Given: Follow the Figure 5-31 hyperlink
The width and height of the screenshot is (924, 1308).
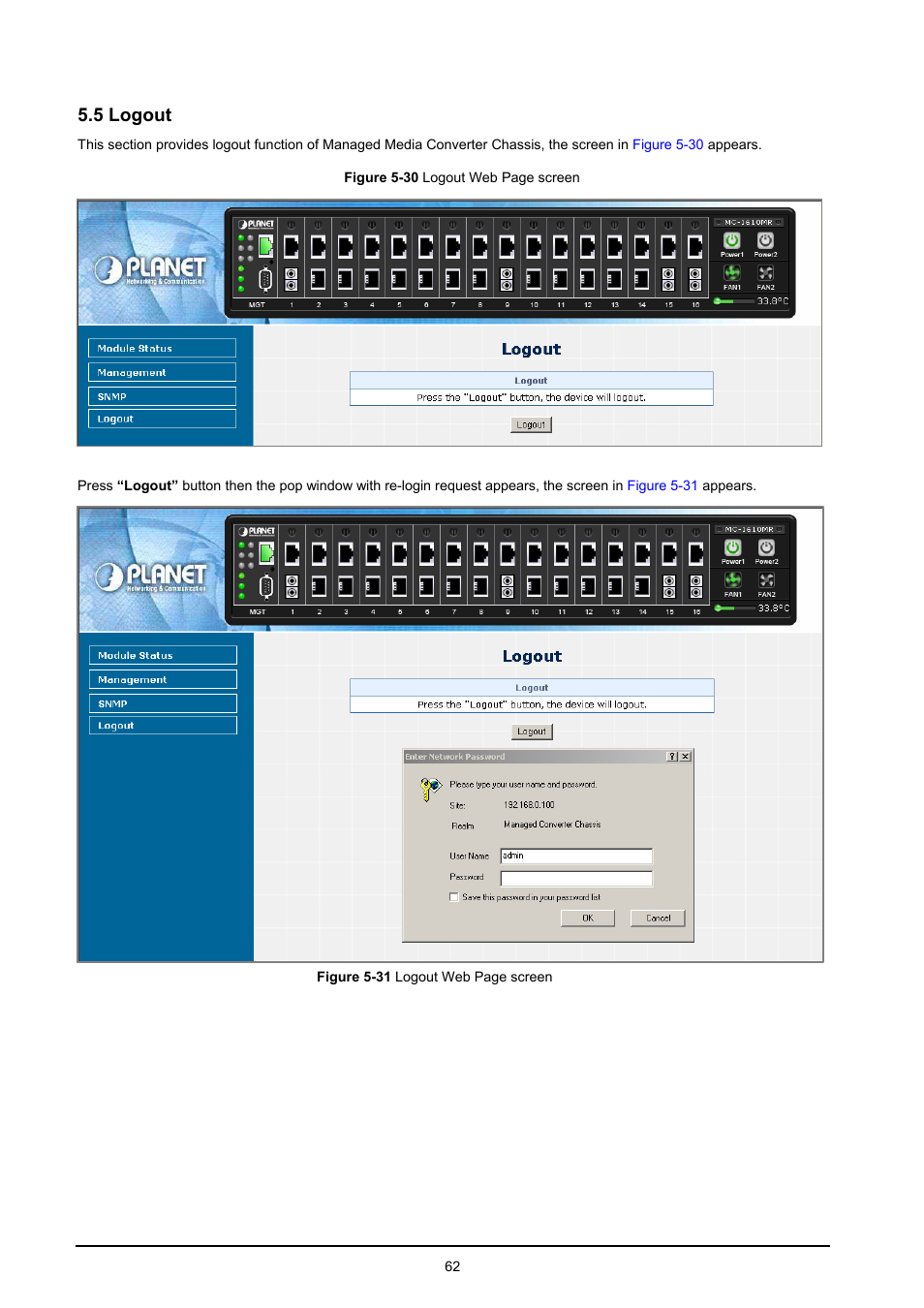Looking at the screenshot, I should pyautogui.click(x=662, y=485).
